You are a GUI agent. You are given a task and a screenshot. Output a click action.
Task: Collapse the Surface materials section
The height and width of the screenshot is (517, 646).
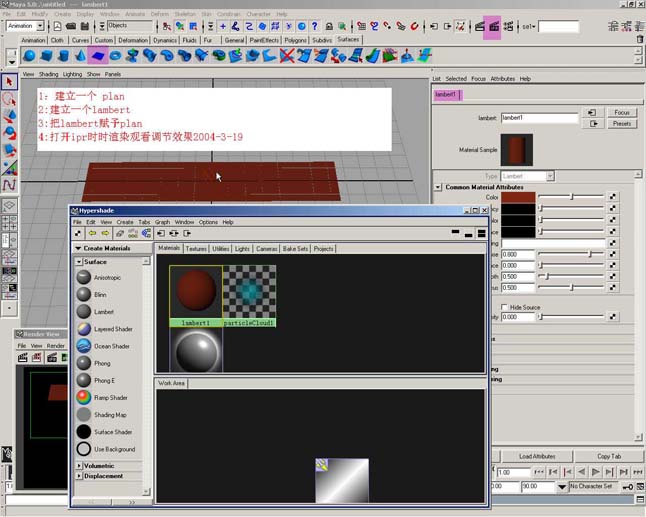79,262
